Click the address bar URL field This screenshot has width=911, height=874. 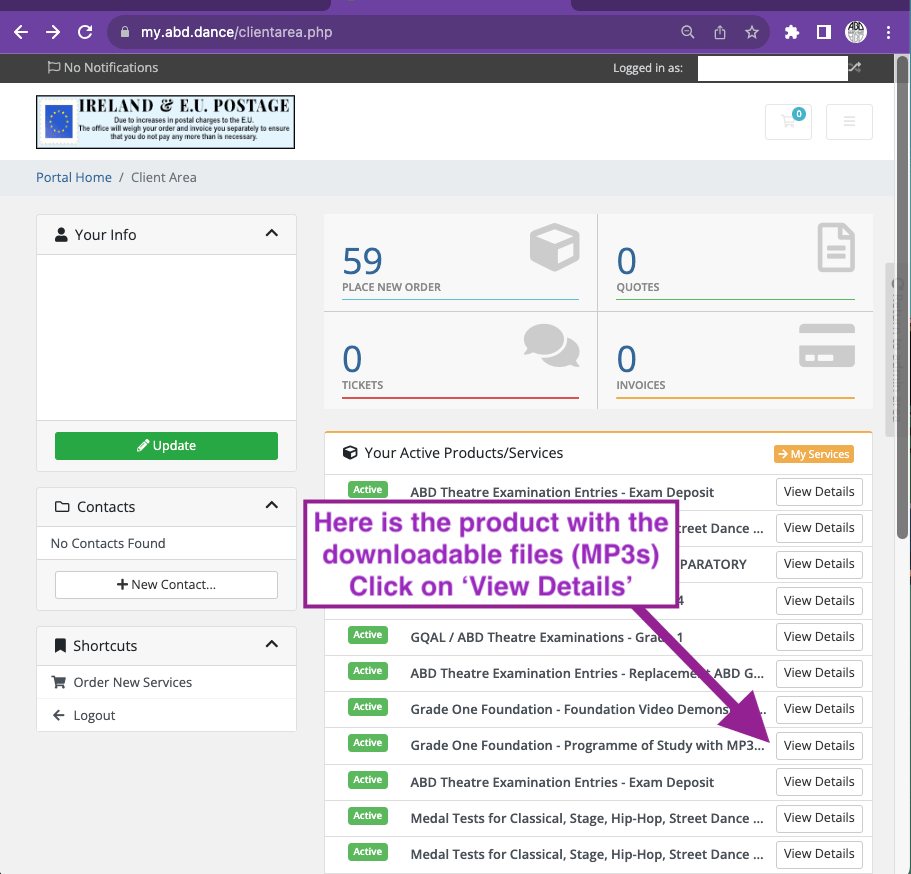coord(400,32)
